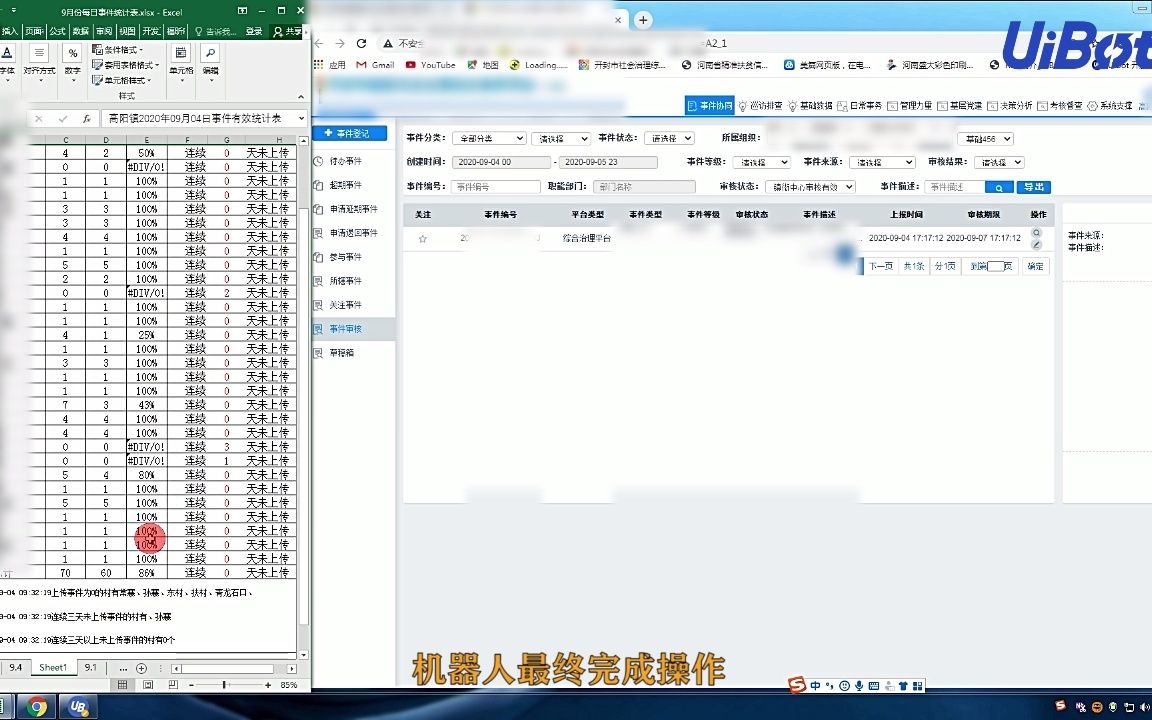Screen dimensions: 1152x720
Task: Click the pencil edit icon in 操作 column
Action: [x=1035, y=244]
